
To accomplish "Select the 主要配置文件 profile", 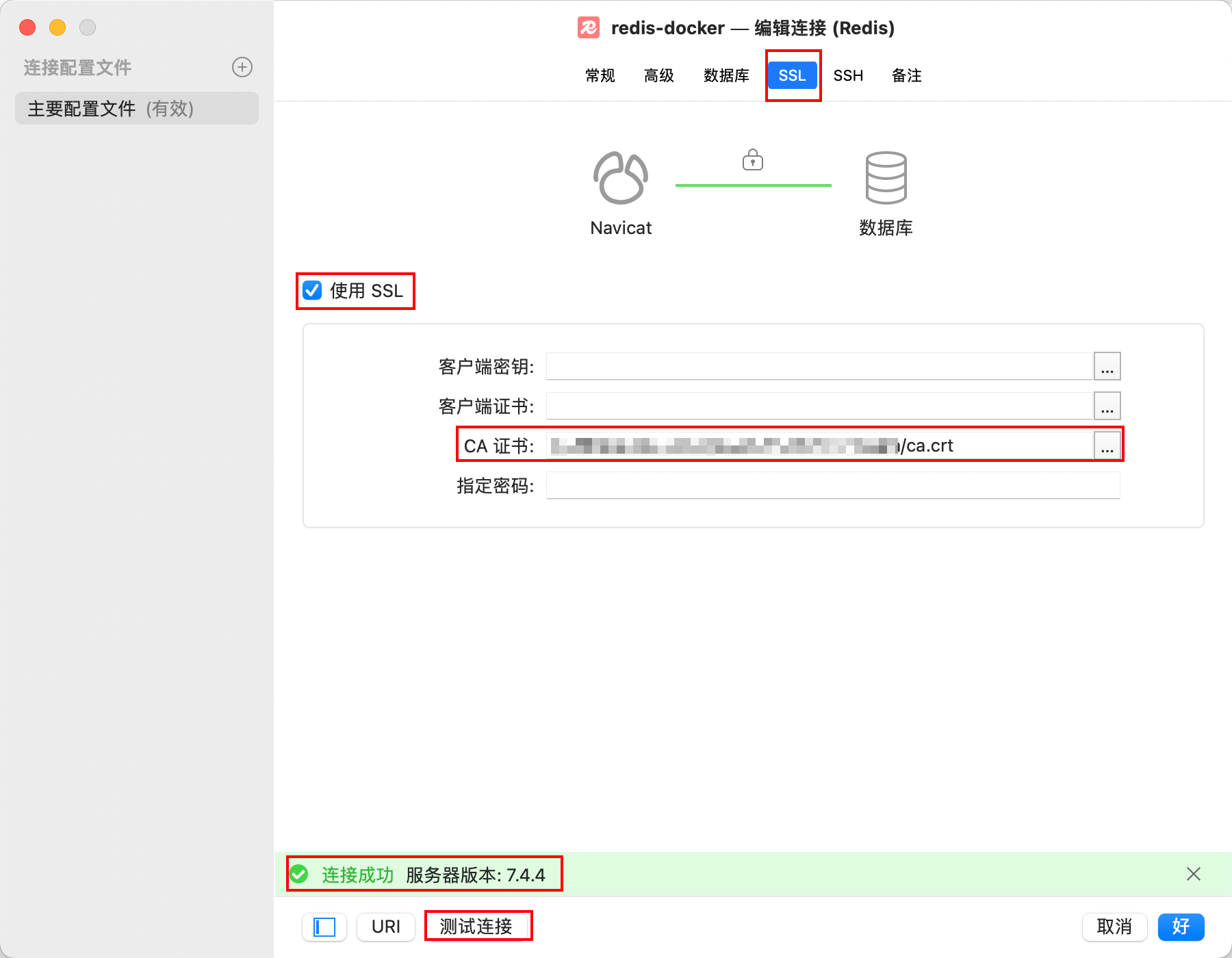I will coord(137,108).
